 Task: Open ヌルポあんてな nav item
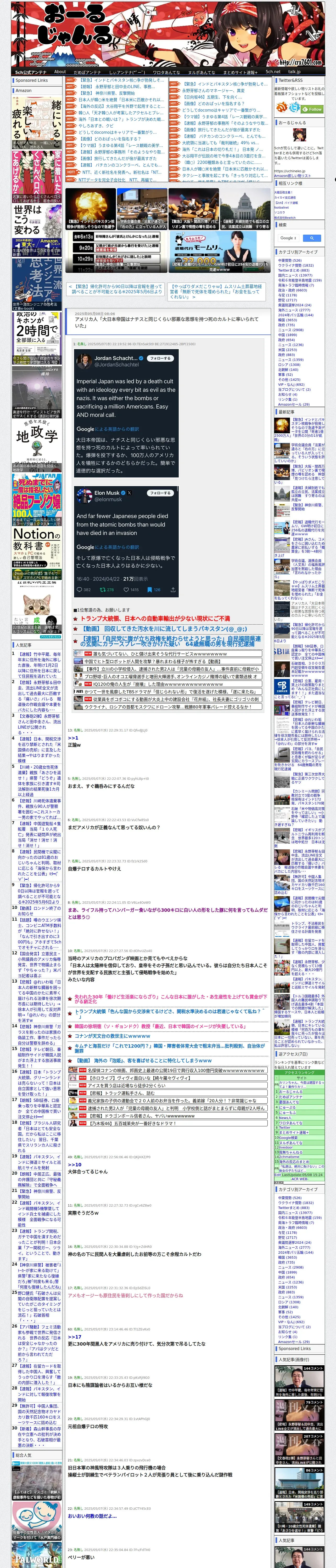pos(201,72)
